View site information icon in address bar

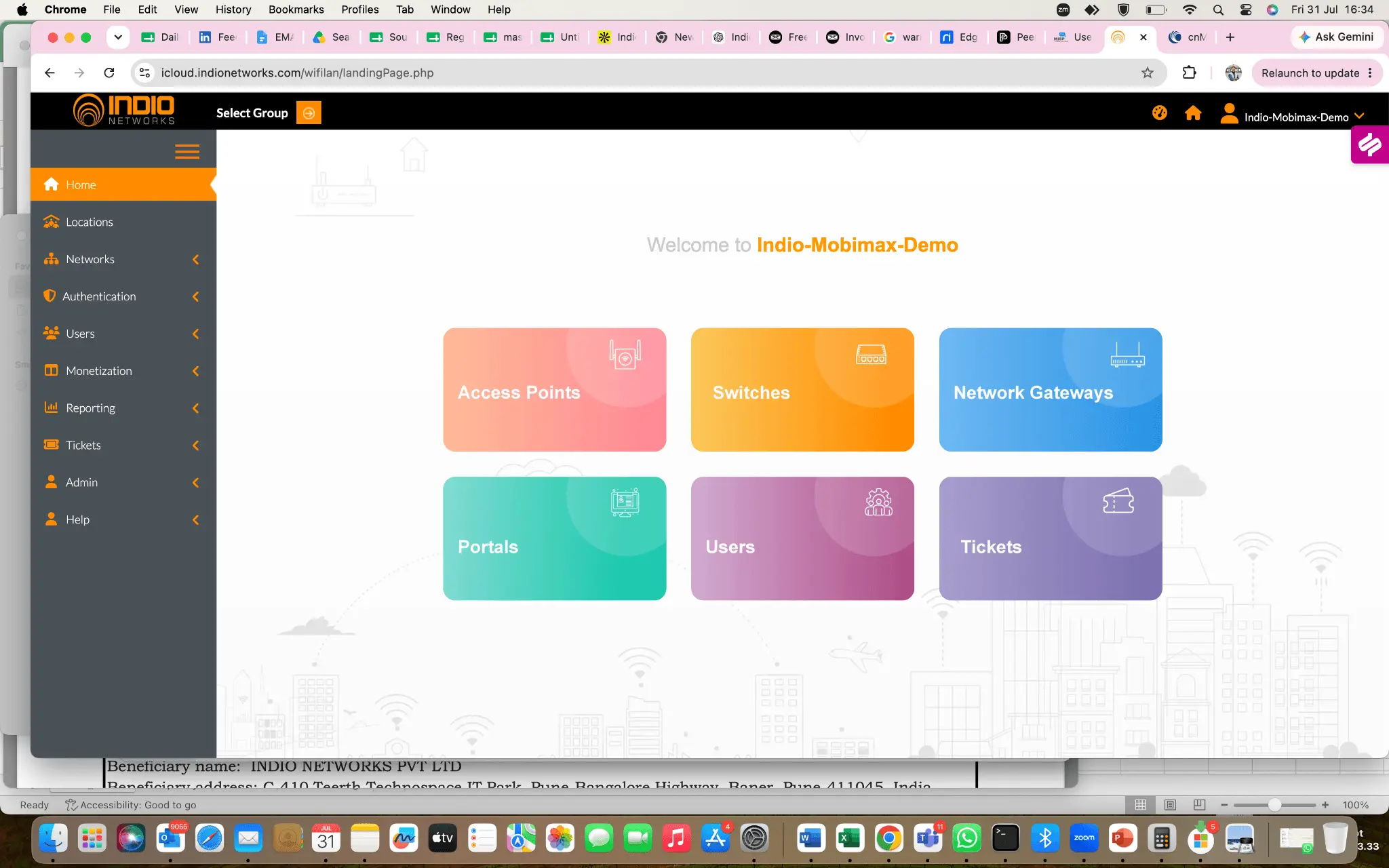(144, 73)
